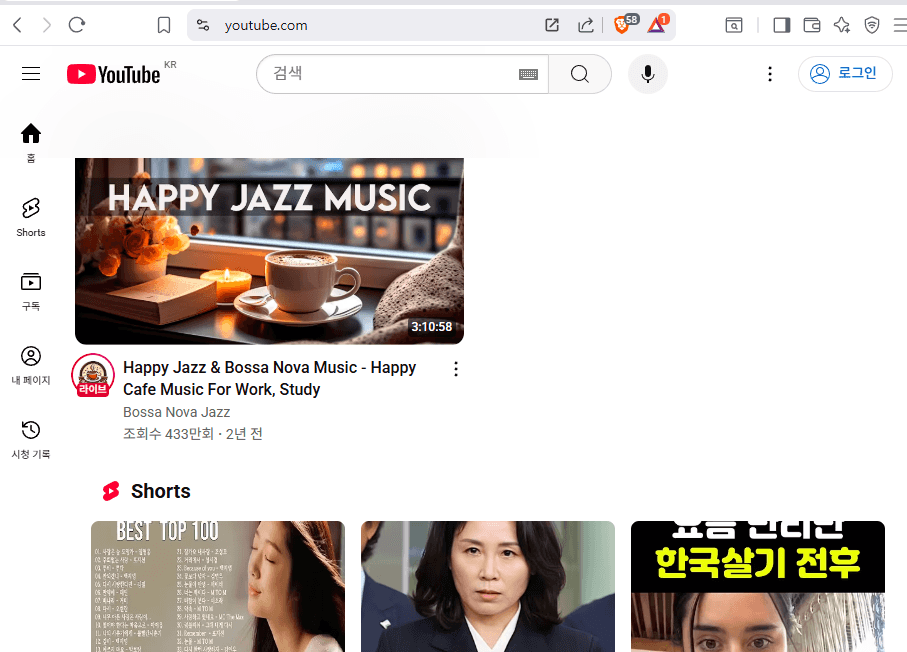Open the tab search icon in toolbar
Viewport: 907px width, 652px height.
click(734, 25)
